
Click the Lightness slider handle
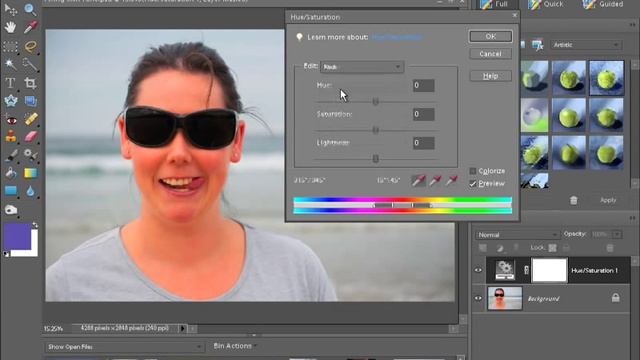click(376, 158)
